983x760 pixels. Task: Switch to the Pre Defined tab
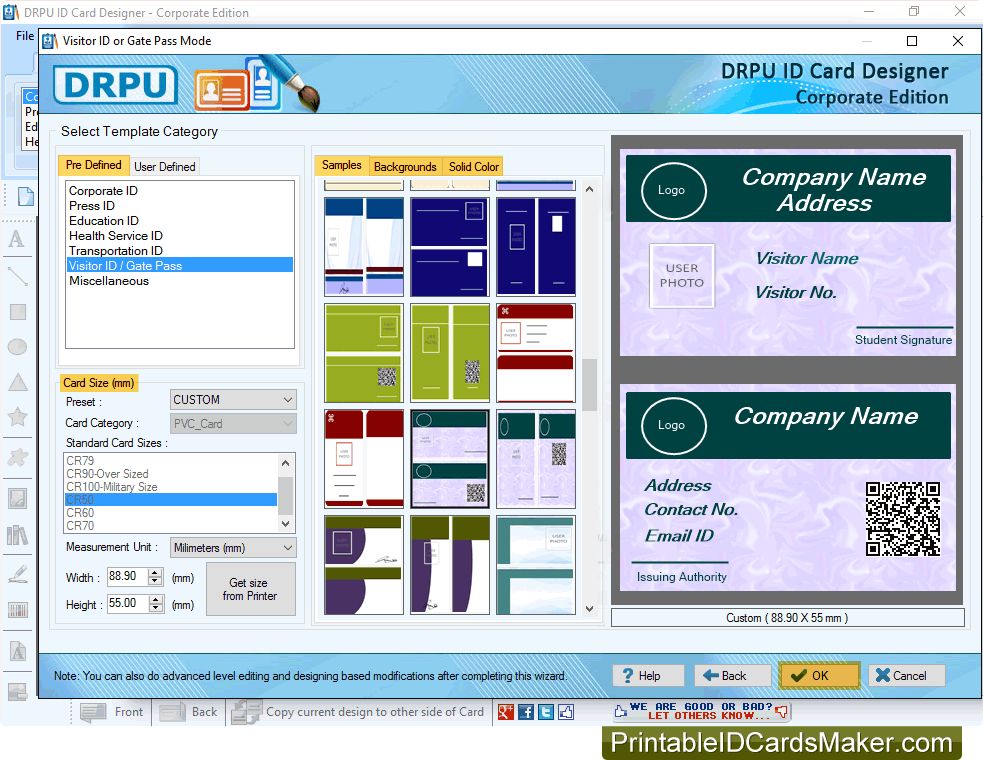pyautogui.click(x=93, y=165)
